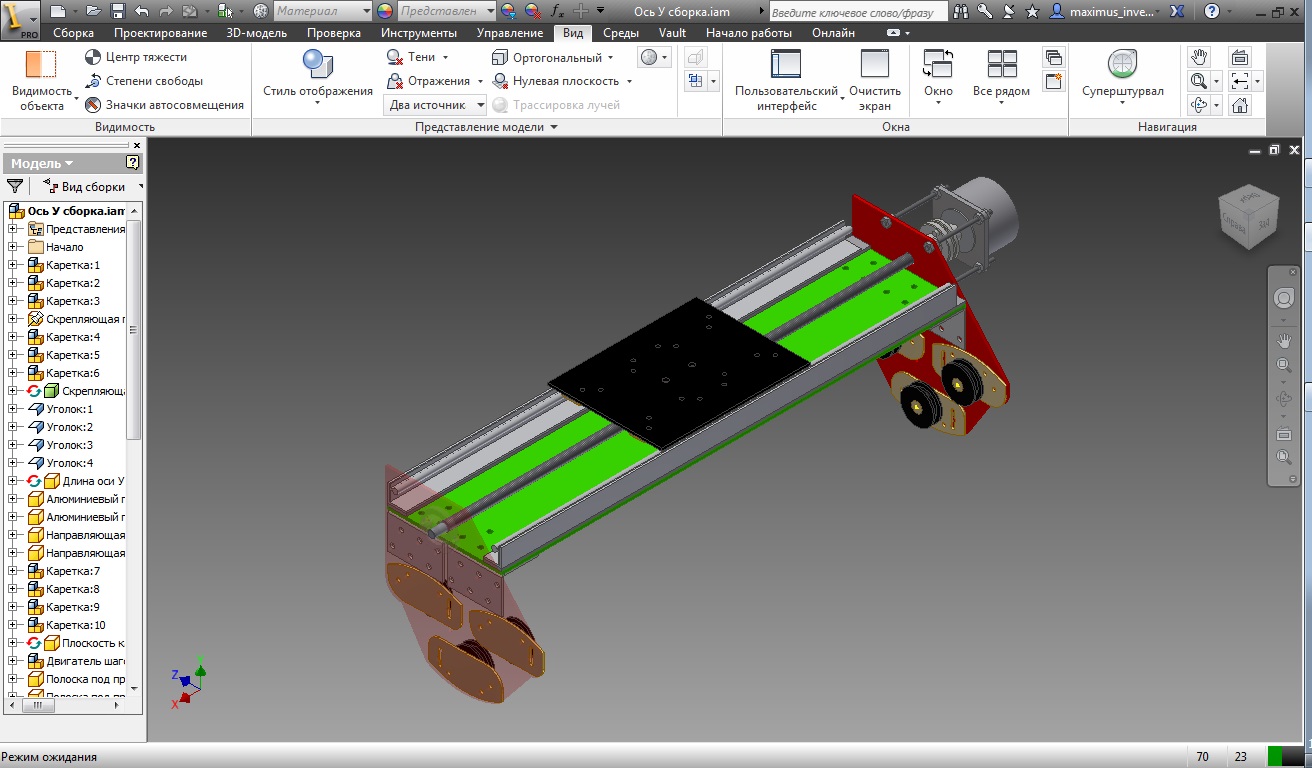1312x768 pixels.
Task: Switch to the Сборка ribbon tab
Action: (x=74, y=33)
